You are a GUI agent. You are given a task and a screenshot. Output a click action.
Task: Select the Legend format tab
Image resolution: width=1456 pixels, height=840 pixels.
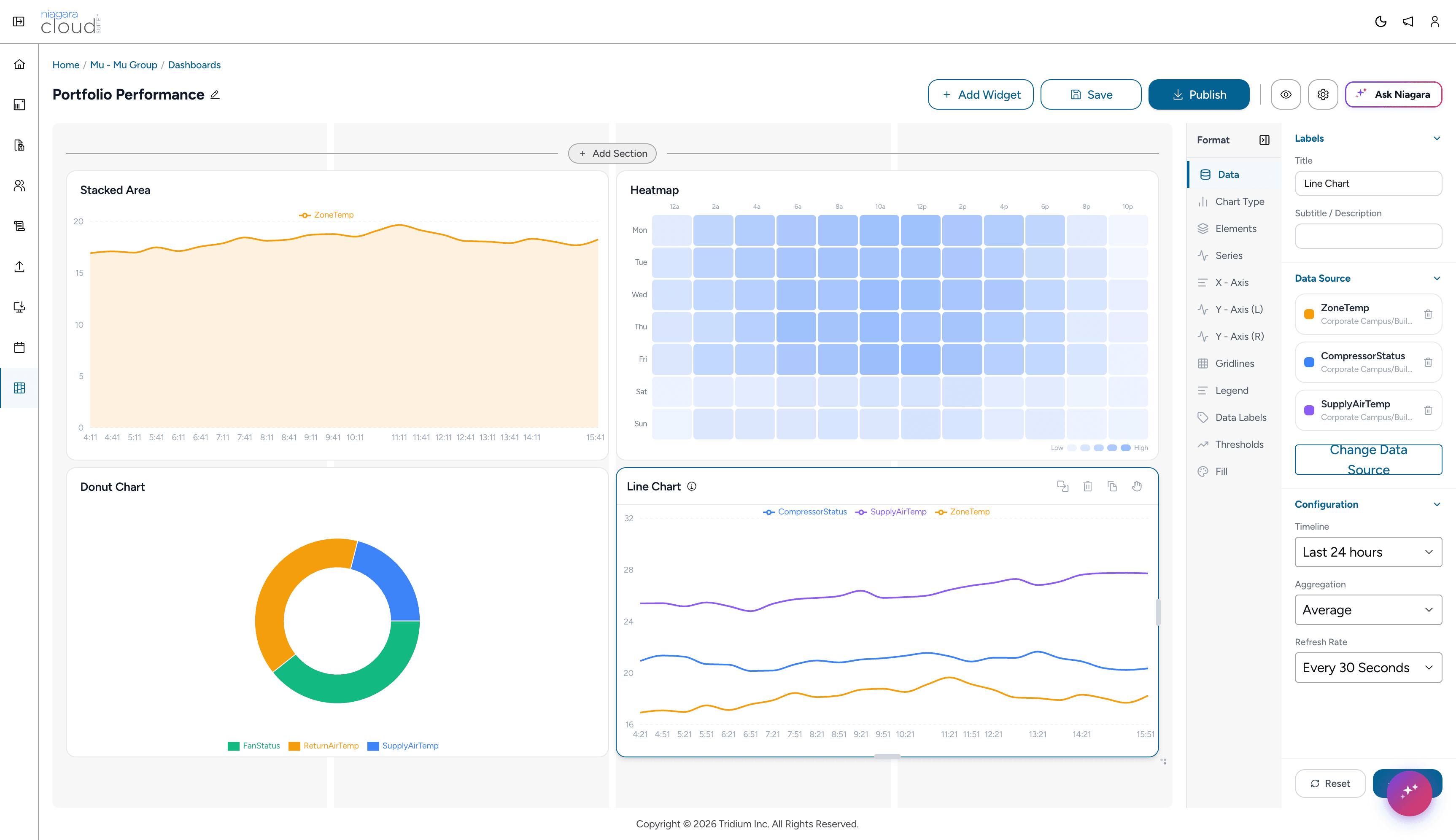click(x=1233, y=390)
